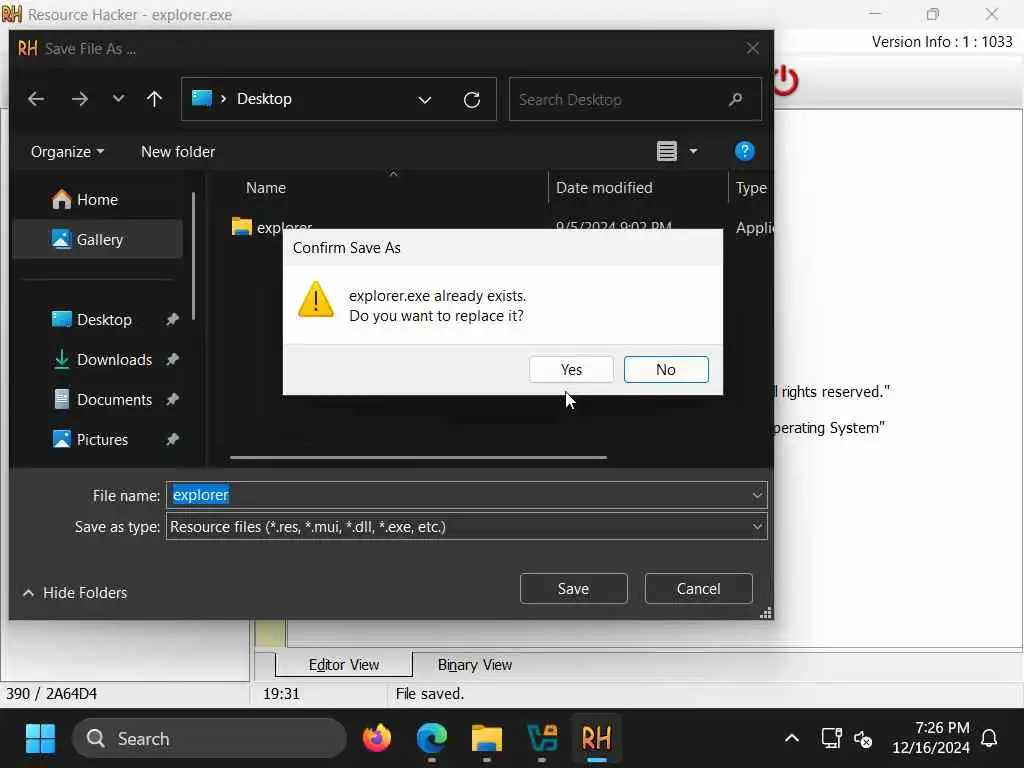Click the search magnifier icon

click(735, 99)
